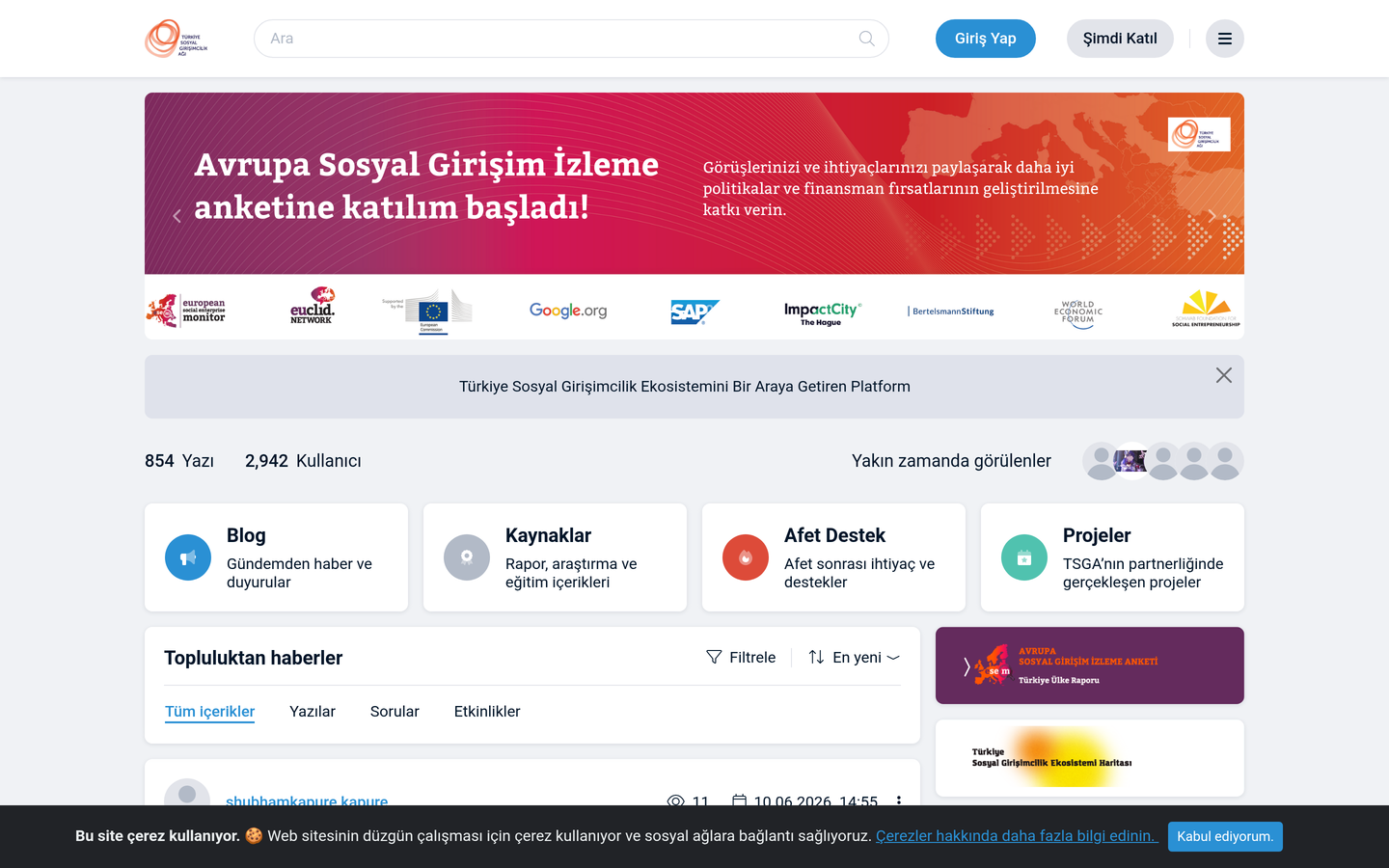
Task: Click the World Economic Forum logo
Action: click(x=1078, y=313)
